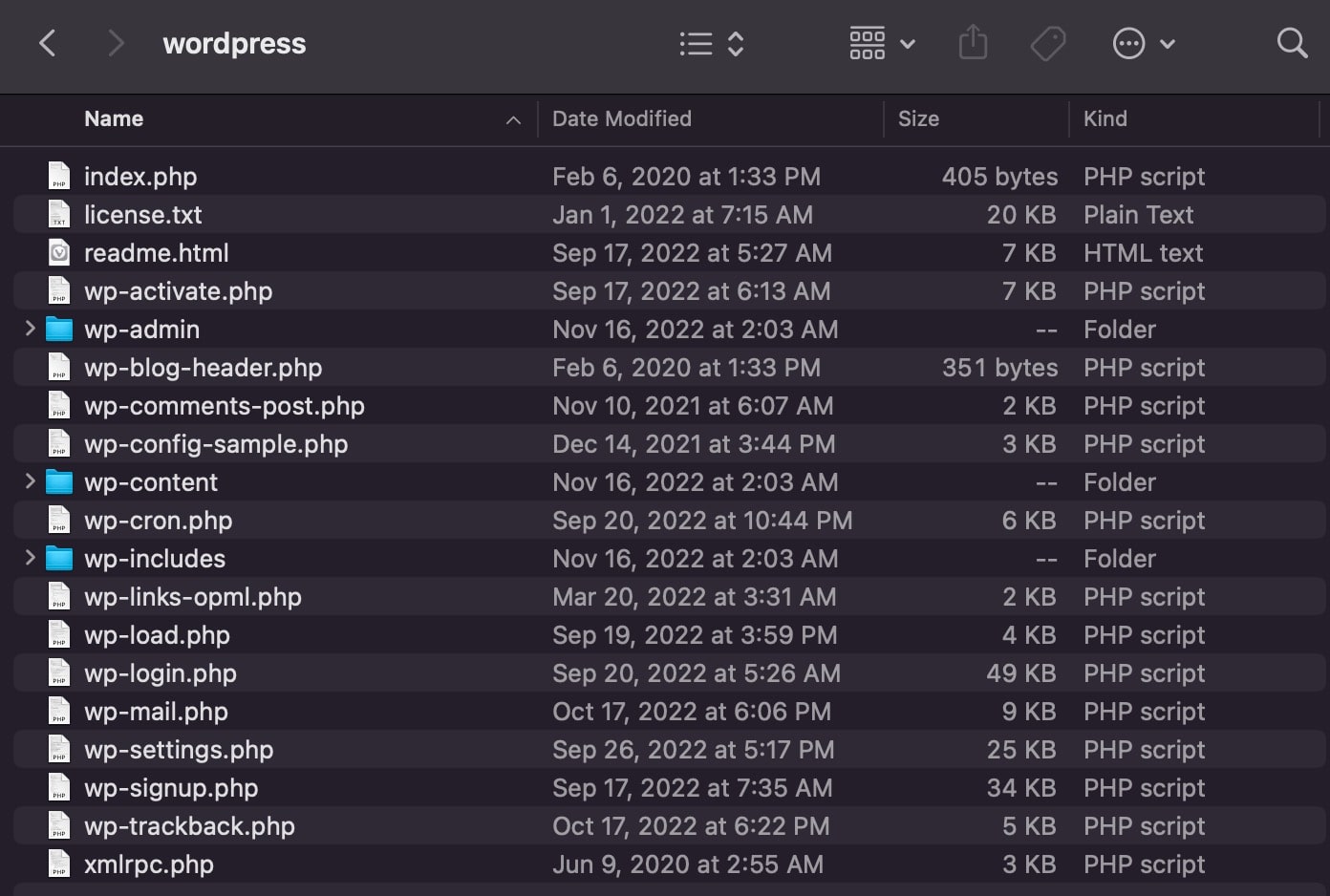Click the license.txt file icon
1330x896 pixels.
pyautogui.click(x=59, y=214)
